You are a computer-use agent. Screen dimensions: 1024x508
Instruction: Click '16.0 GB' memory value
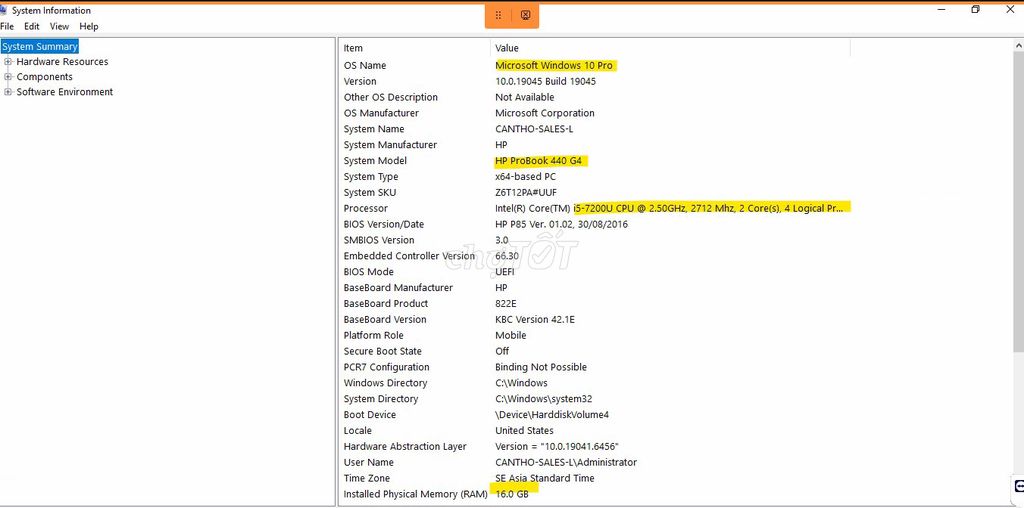tap(512, 494)
